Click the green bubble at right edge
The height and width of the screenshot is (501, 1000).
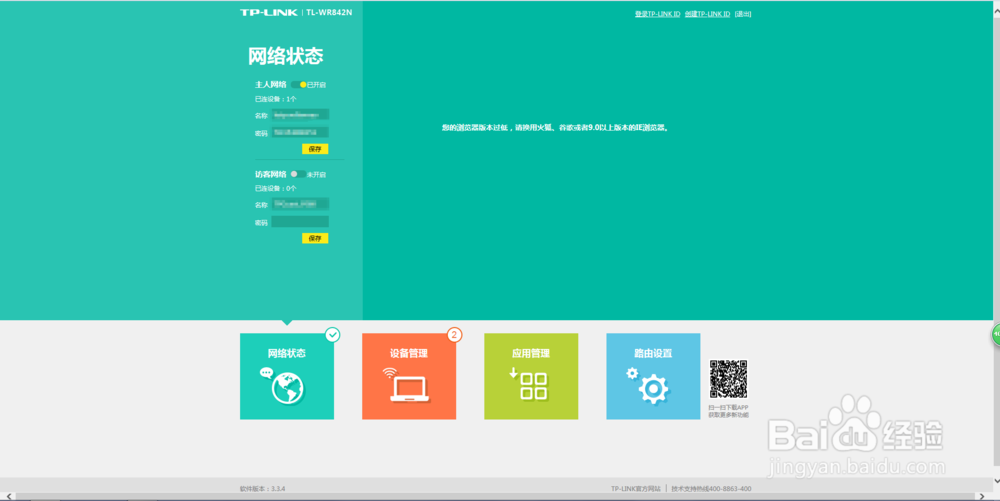click(996, 335)
